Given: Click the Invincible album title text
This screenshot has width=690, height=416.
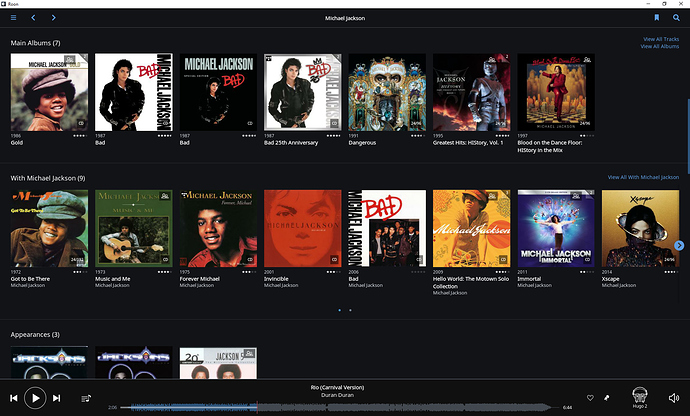Looking at the screenshot, I should (x=276, y=279).
